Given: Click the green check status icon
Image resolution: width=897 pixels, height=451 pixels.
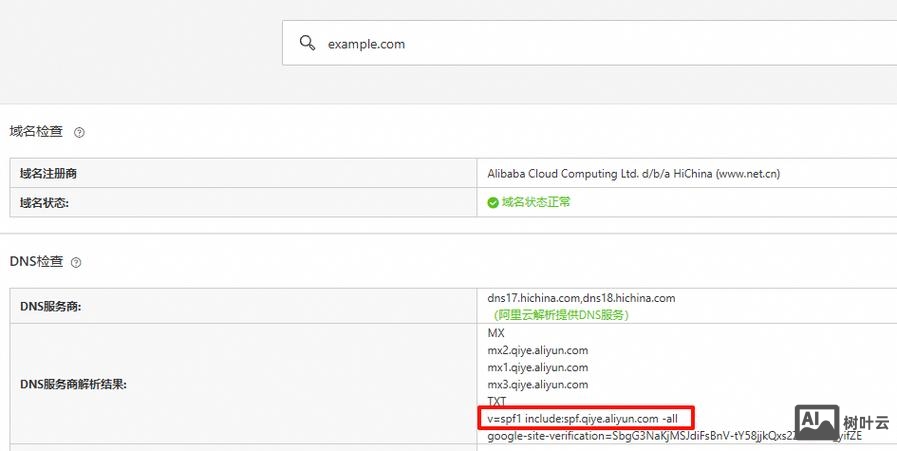Looking at the screenshot, I should pyautogui.click(x=493, y=203).
